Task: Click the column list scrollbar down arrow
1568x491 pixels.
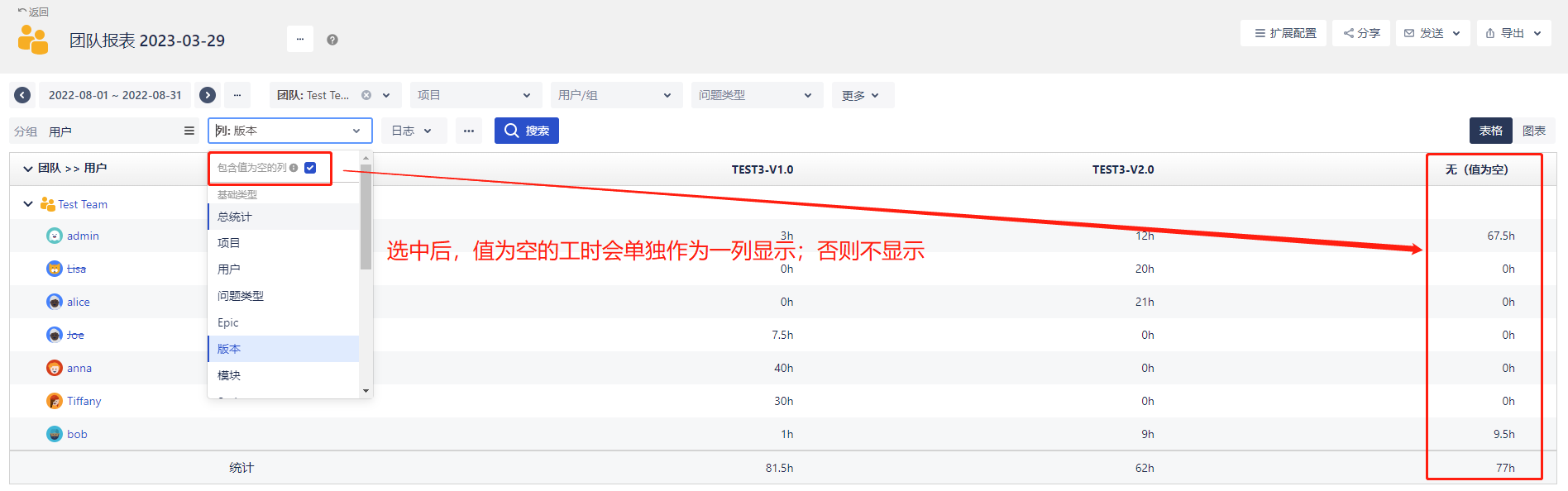Action: (366, 391)
